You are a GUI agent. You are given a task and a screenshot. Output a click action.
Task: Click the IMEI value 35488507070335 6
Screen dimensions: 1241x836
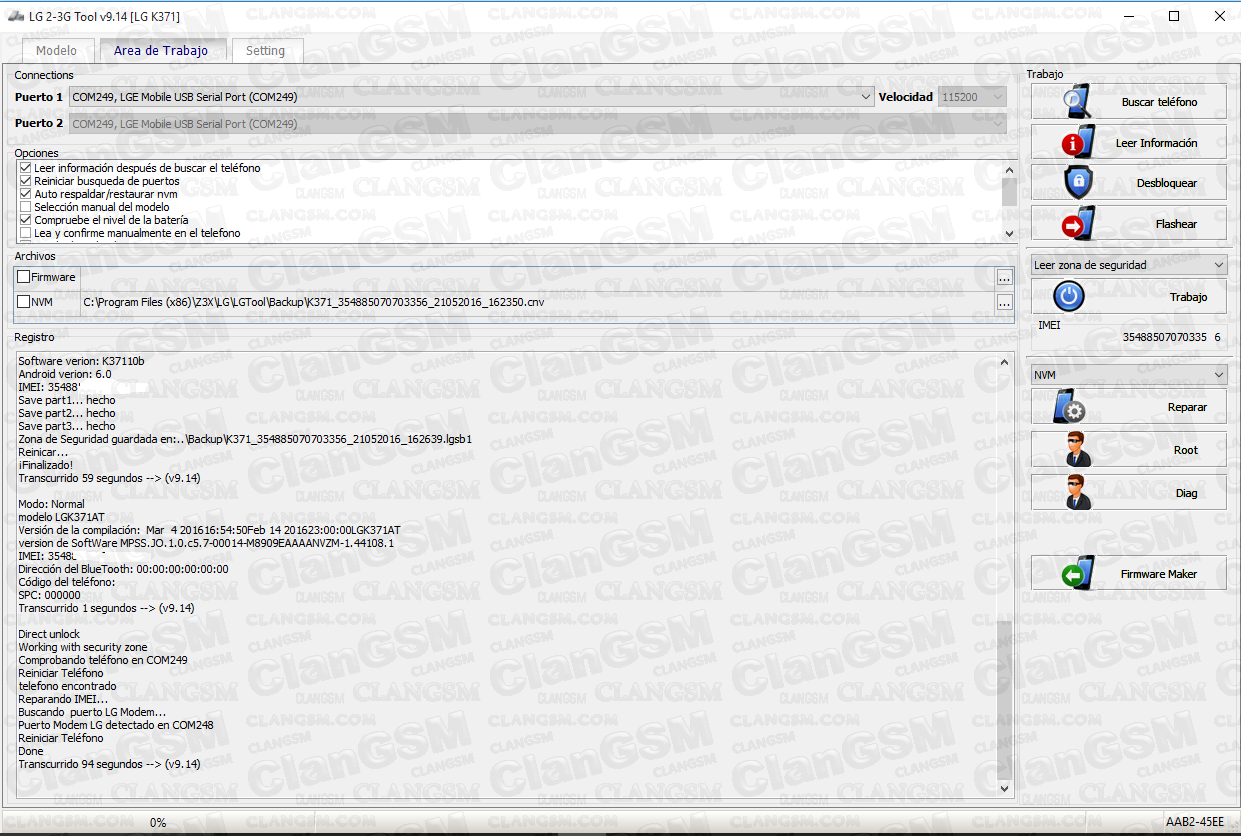click(1171, 337)
